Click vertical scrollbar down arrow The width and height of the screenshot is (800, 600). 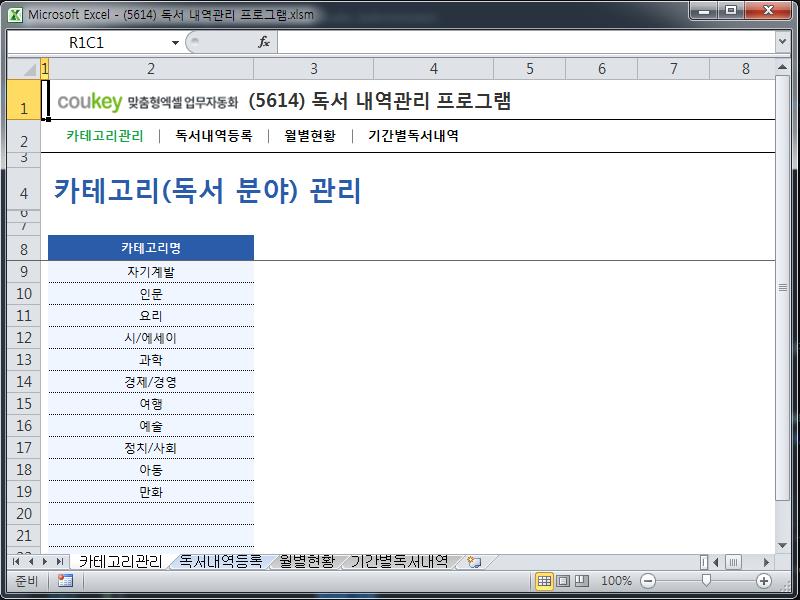point(782,545)
